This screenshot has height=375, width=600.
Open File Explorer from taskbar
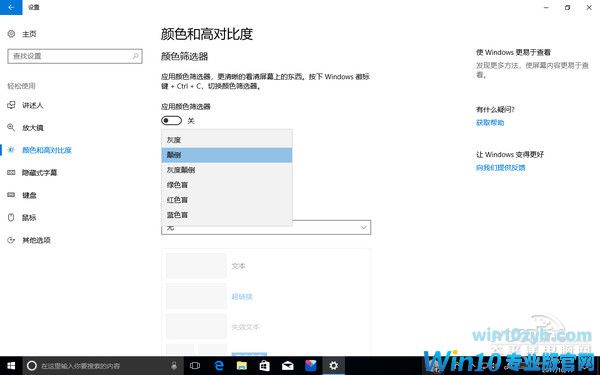click(241, 366)
